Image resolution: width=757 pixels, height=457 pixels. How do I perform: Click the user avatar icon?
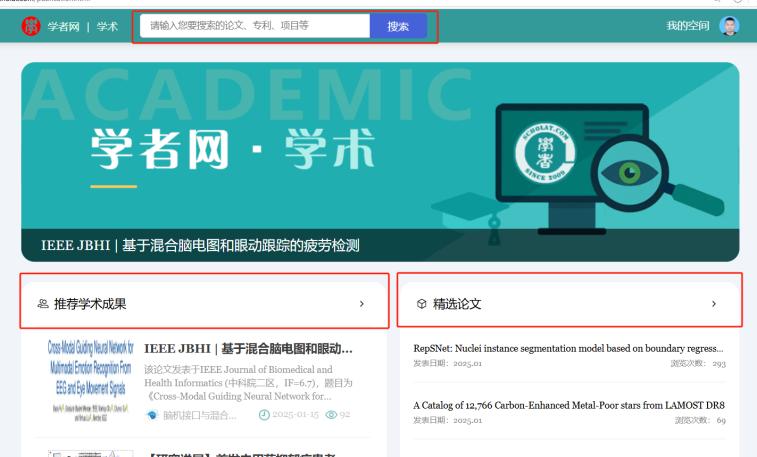click(729, 26)
